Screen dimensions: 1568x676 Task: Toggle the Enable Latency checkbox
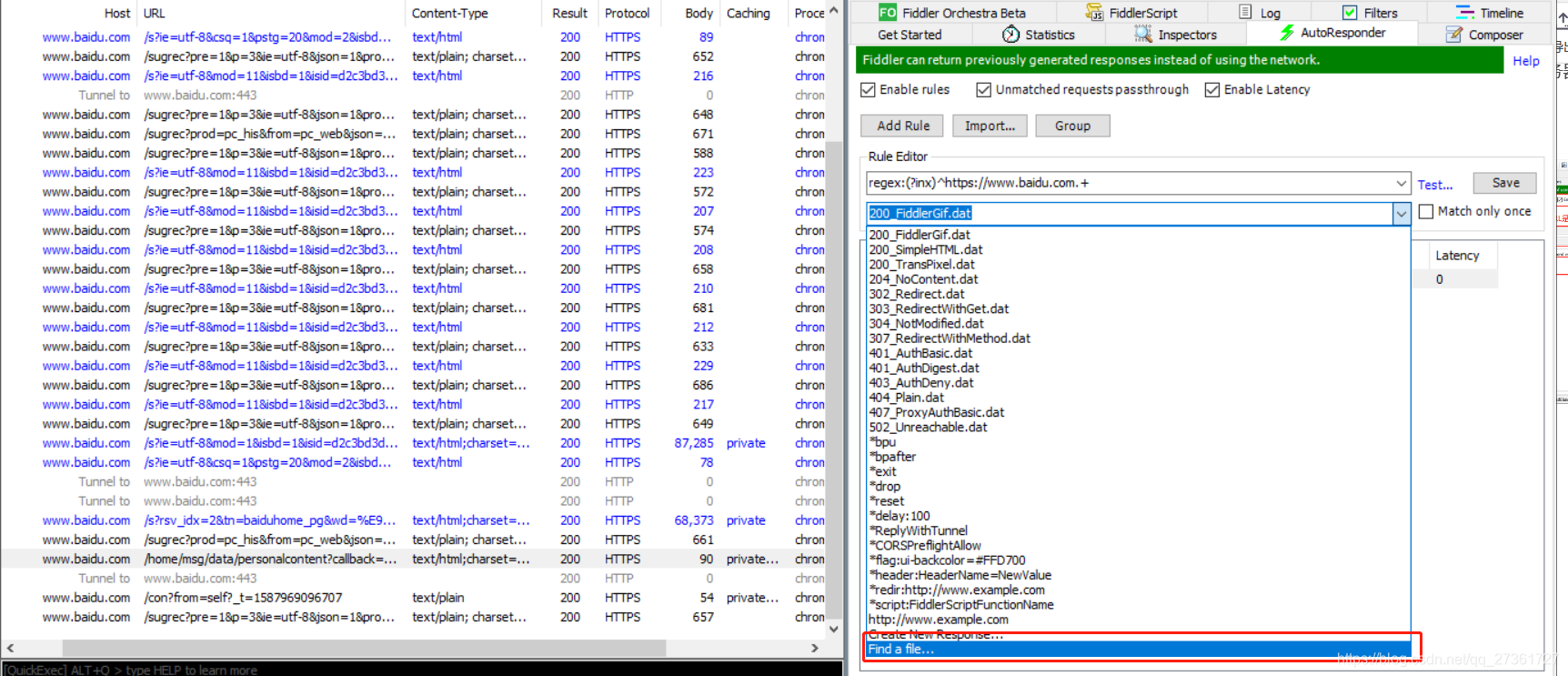tap(1211, 90)
